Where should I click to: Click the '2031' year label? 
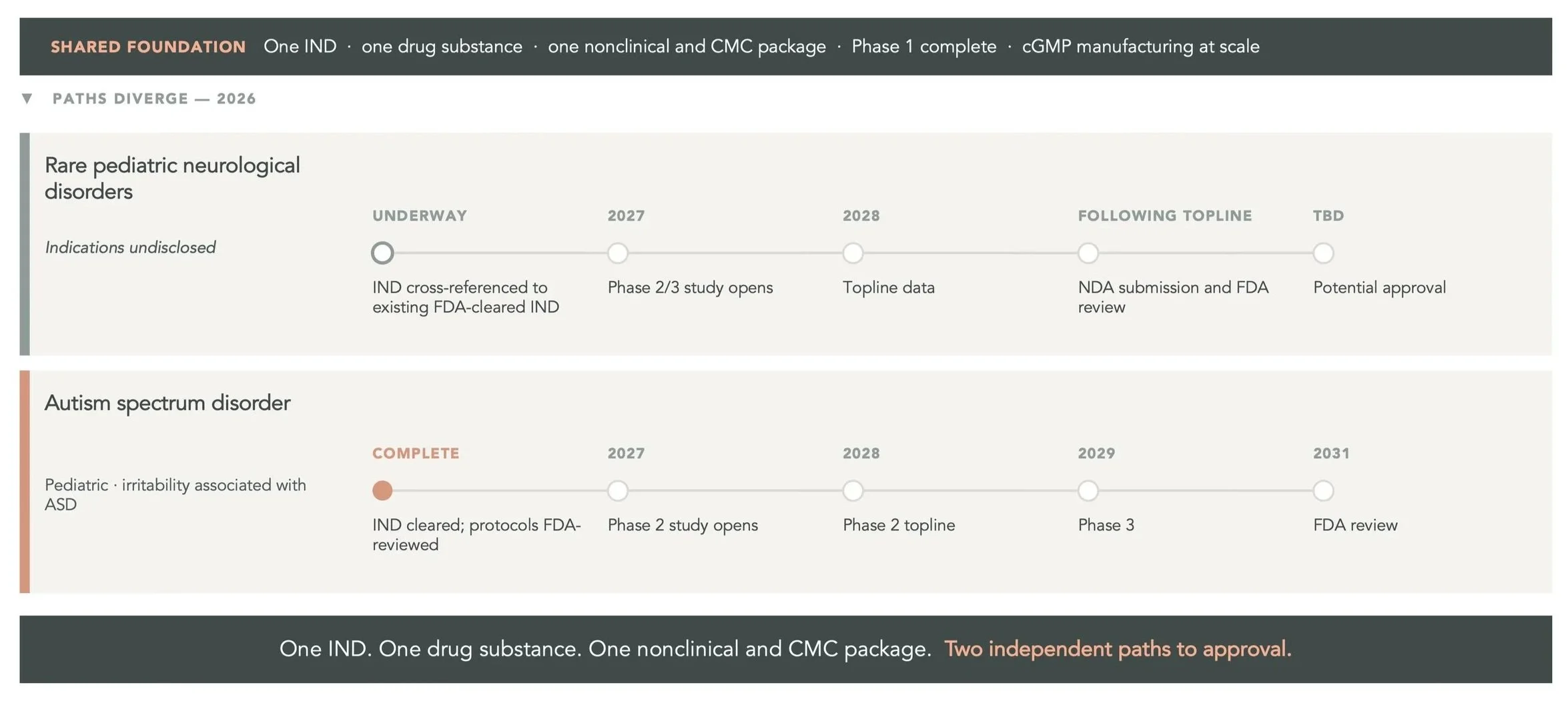coord(1331,453)
